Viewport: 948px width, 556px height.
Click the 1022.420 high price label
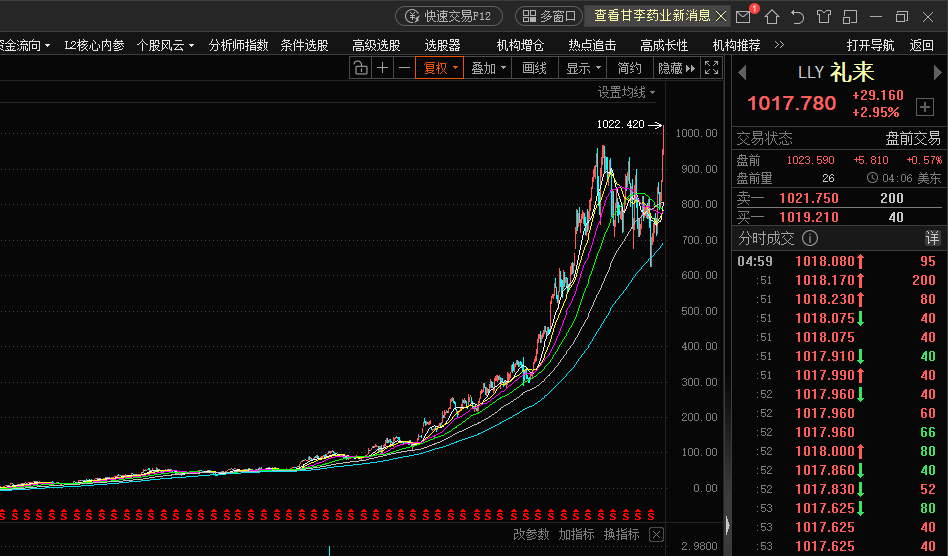(621, 124)
